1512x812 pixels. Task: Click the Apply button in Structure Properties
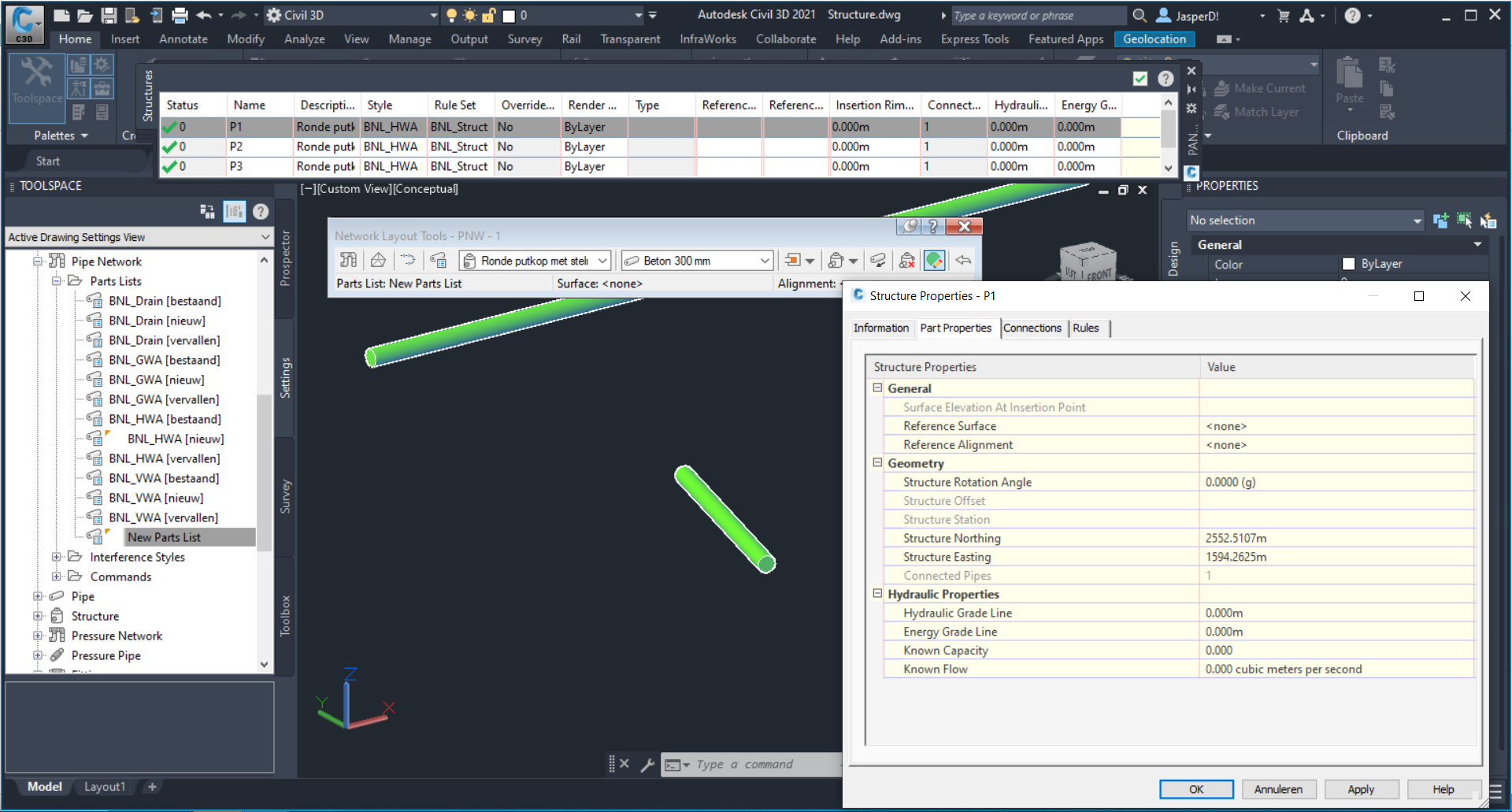click(1362, 789)
